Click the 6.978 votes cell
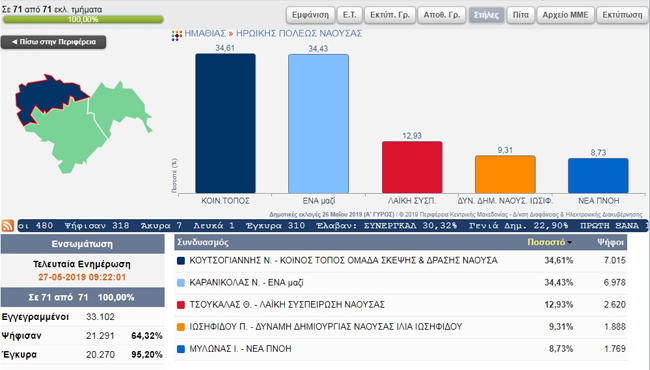Screen dimensions: 650x370 pyautogui.click(x=614, y=283)
